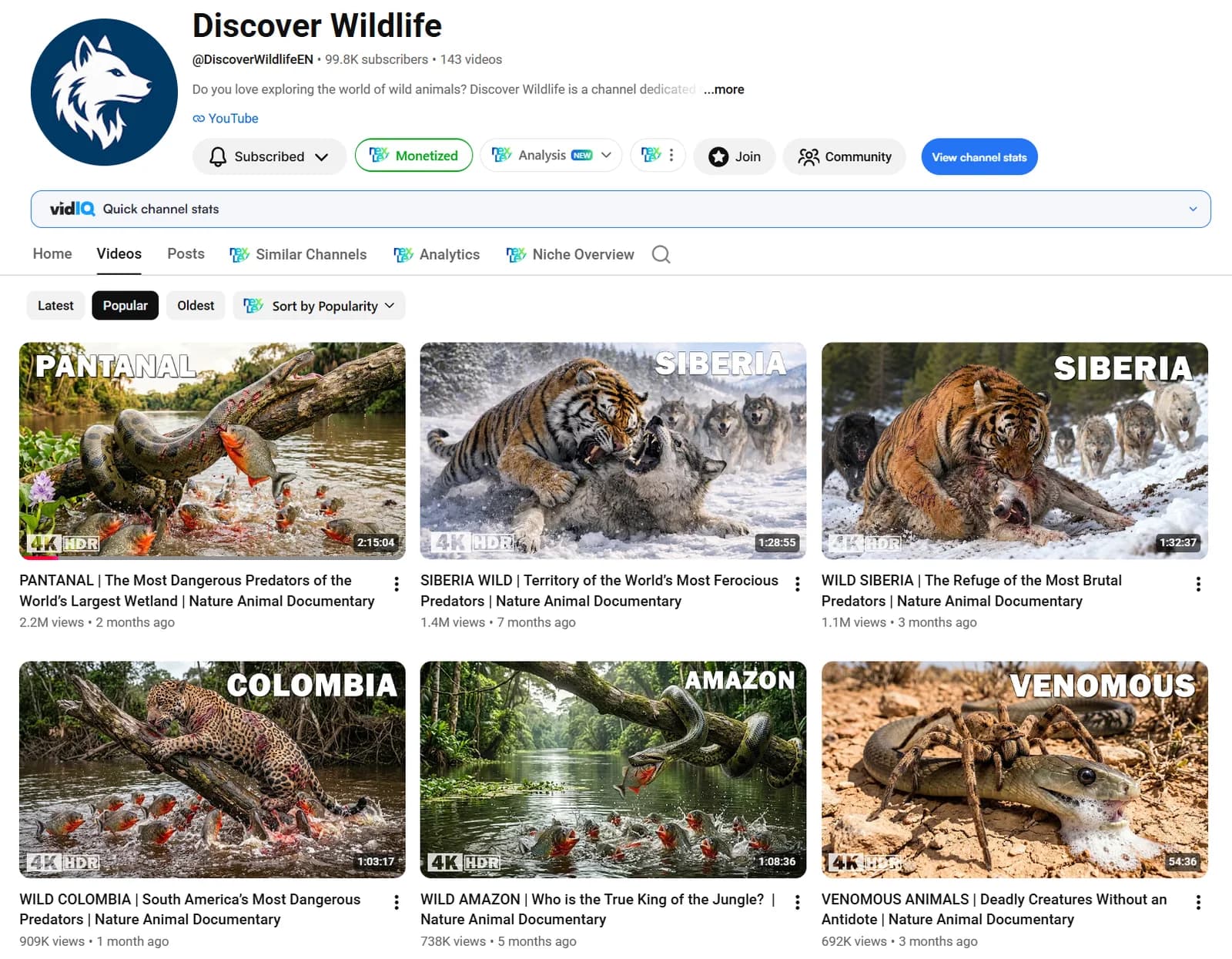Expand the Quick channel stats panel

pos(1193,209)
